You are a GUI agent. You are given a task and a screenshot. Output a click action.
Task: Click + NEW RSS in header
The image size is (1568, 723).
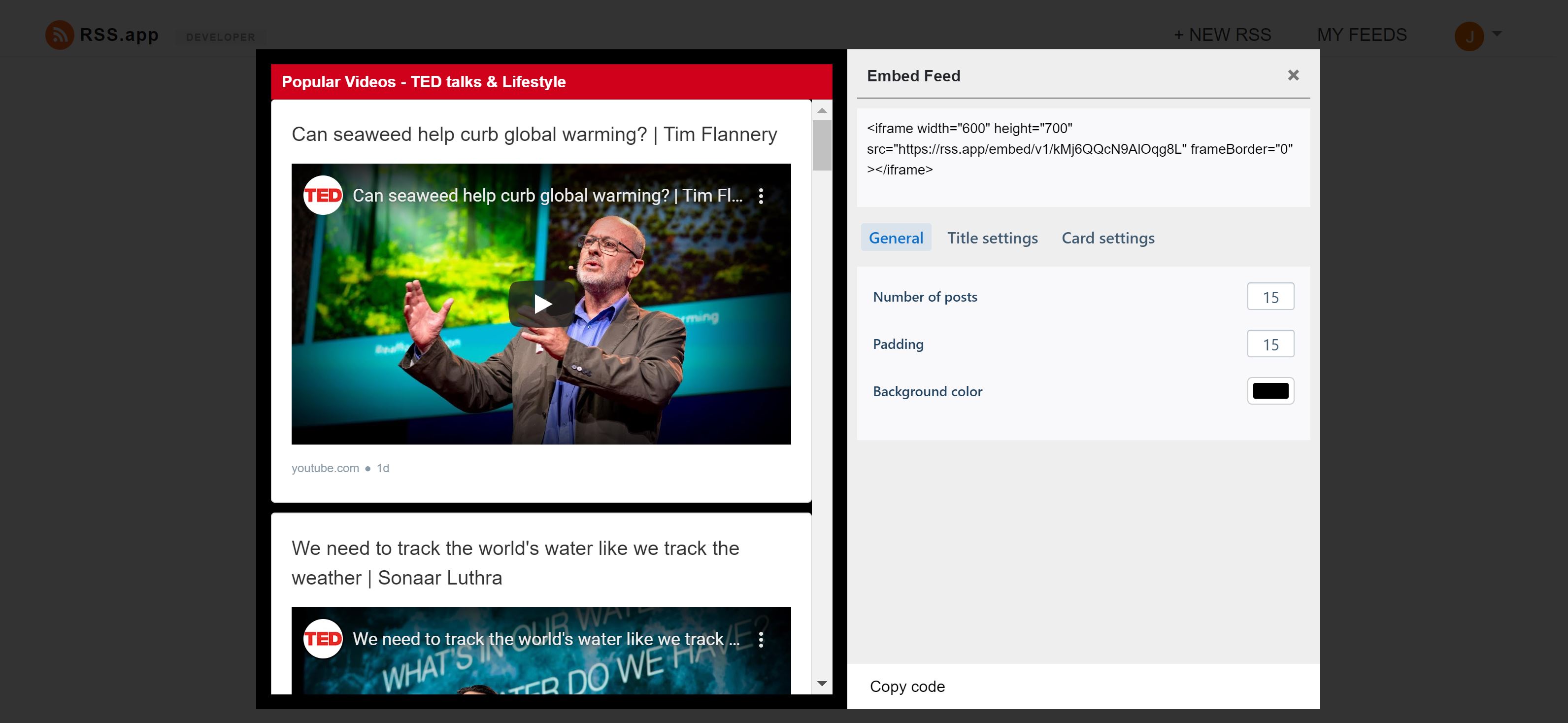pos(1222,34)
